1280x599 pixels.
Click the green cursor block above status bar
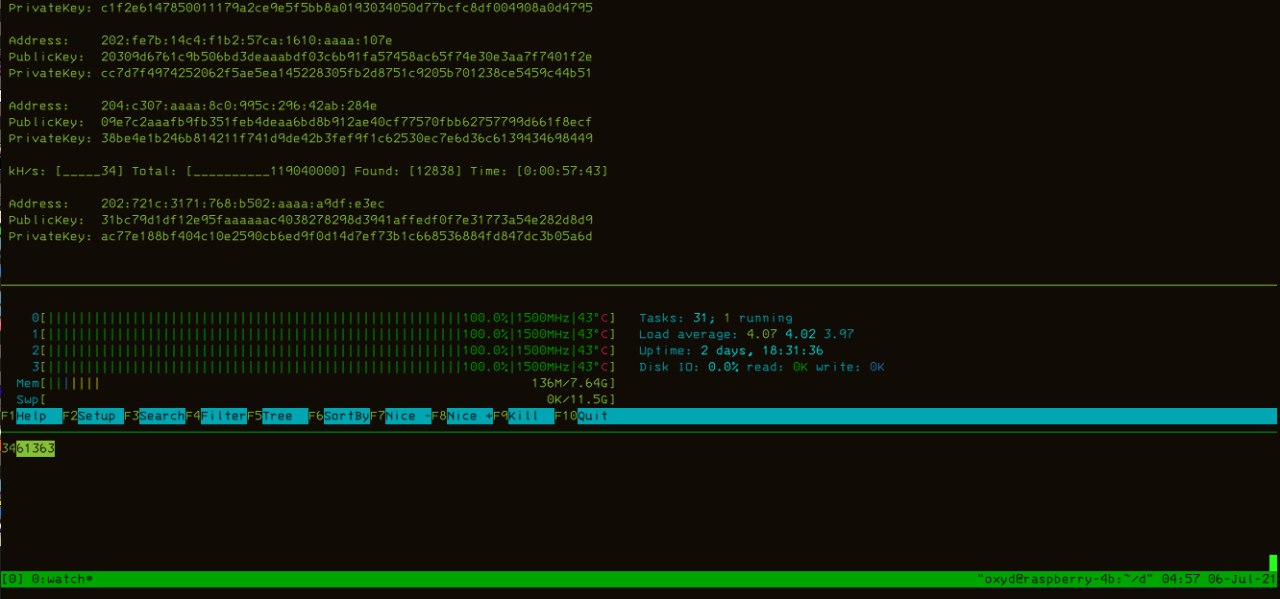click(x=1274, y=563)
